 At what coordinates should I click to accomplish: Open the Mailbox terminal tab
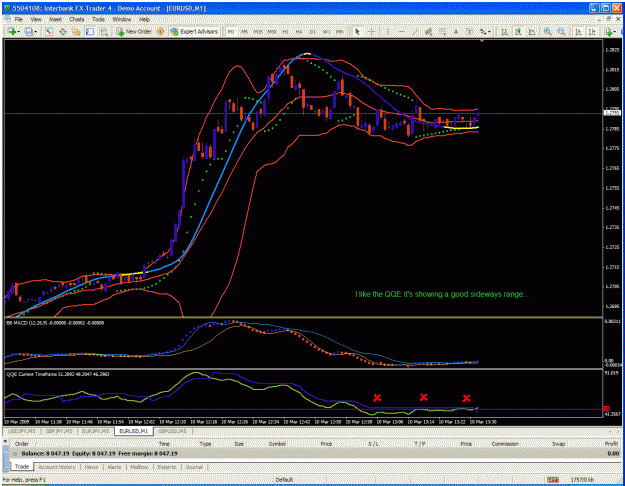click(x=139, y=467)
